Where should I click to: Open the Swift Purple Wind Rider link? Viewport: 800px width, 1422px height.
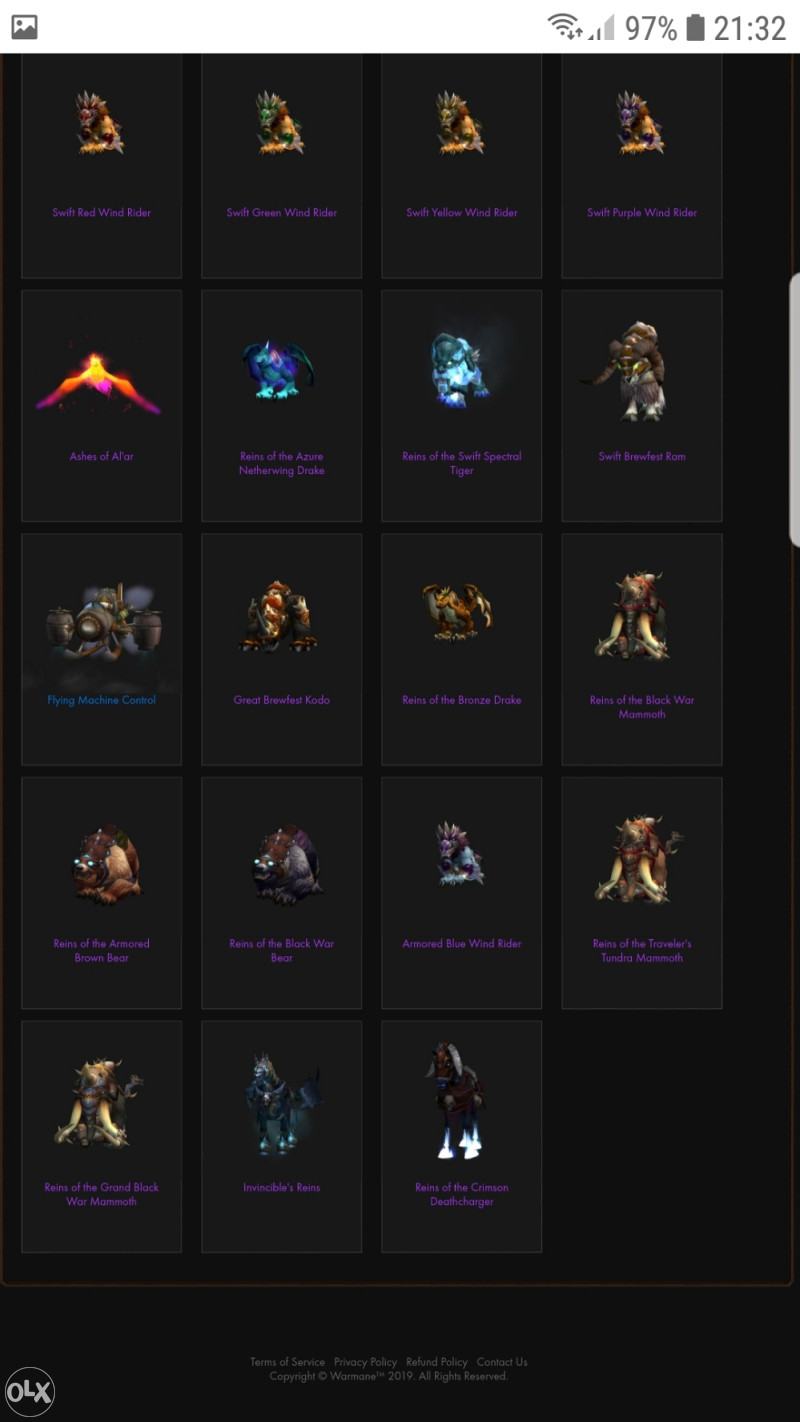pos(642,212)
